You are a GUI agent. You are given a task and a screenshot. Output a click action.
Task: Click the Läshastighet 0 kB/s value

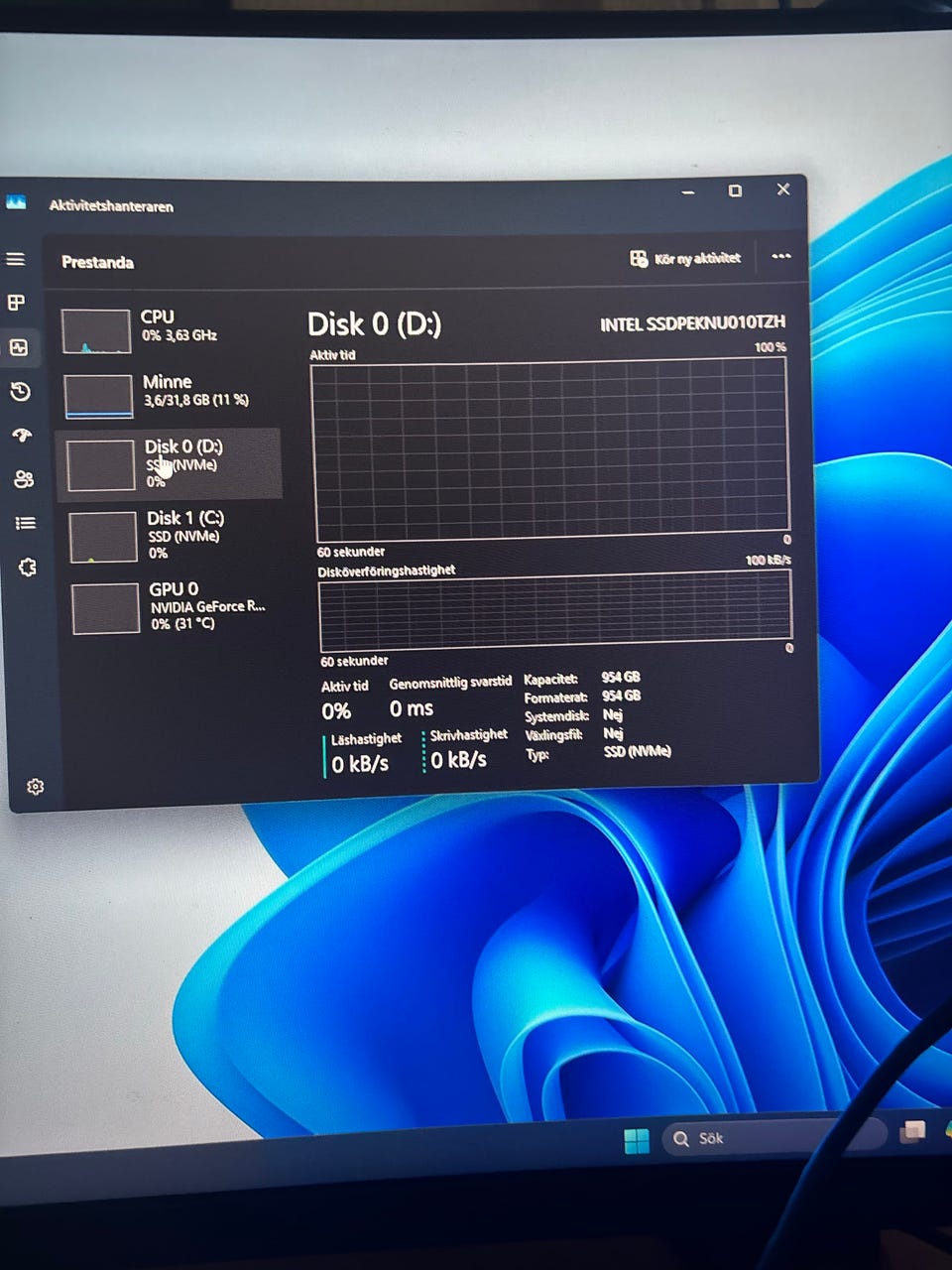point(360,764)
